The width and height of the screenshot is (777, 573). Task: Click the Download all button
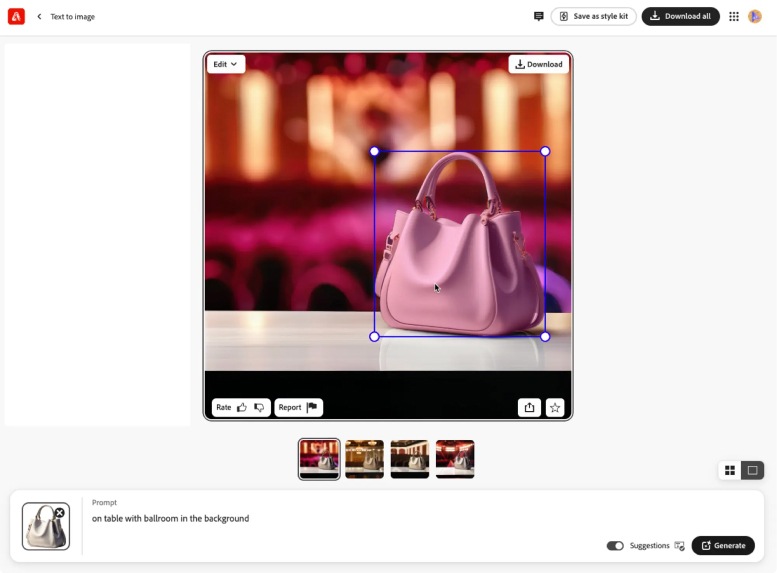681,16
